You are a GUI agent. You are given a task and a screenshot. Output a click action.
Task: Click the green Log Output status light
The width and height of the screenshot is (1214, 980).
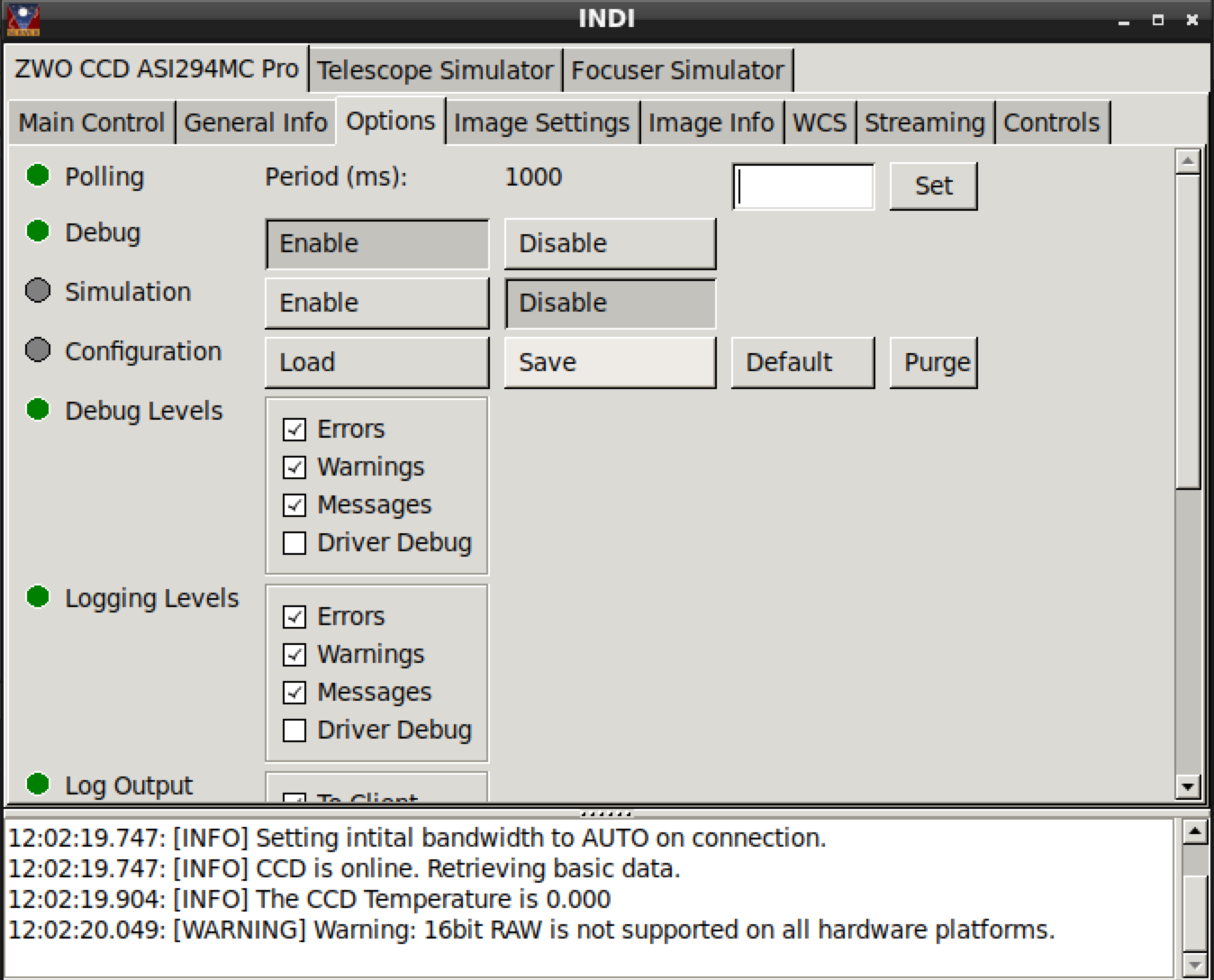38,784
